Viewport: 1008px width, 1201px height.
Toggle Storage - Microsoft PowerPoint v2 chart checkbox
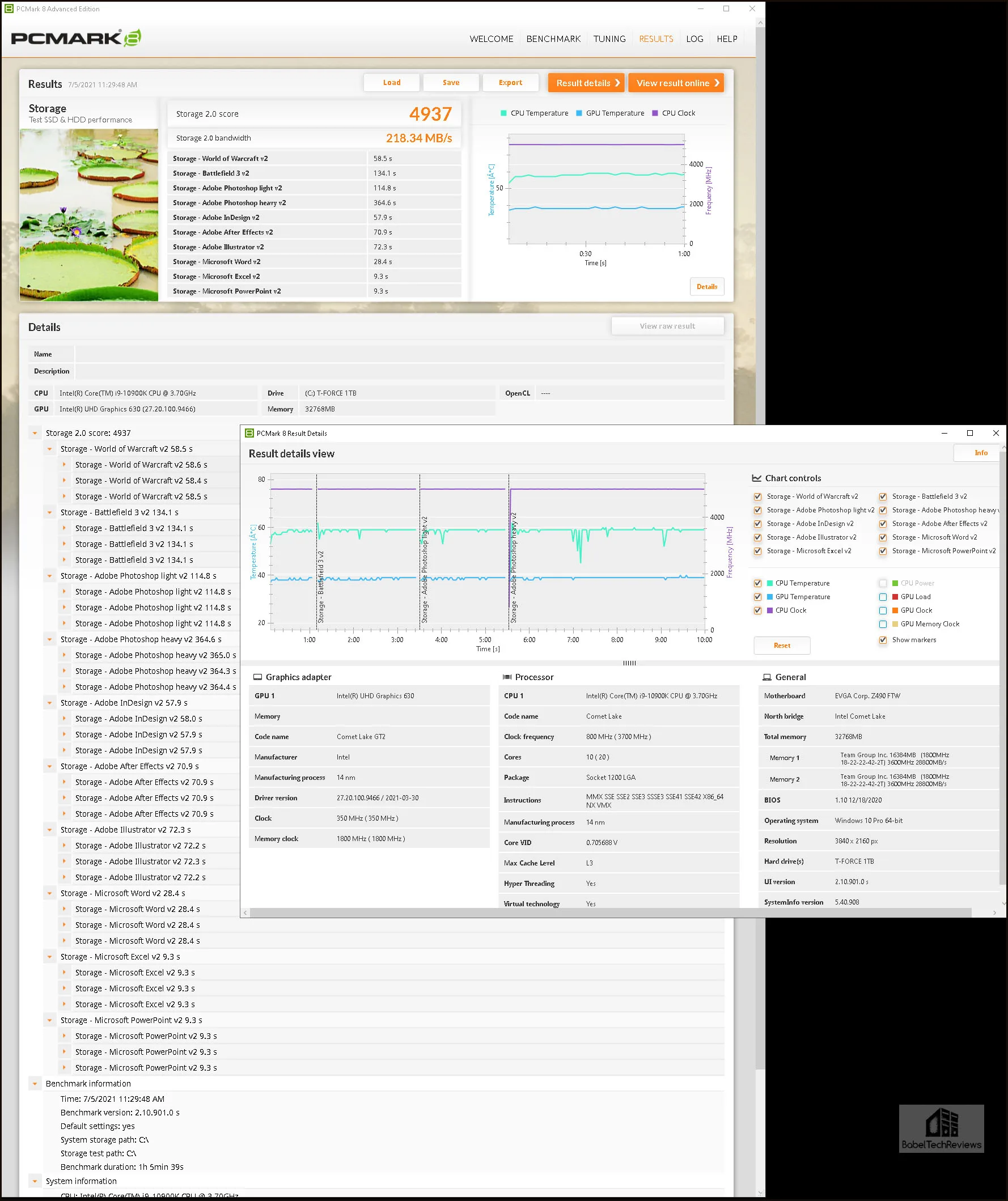883,551
